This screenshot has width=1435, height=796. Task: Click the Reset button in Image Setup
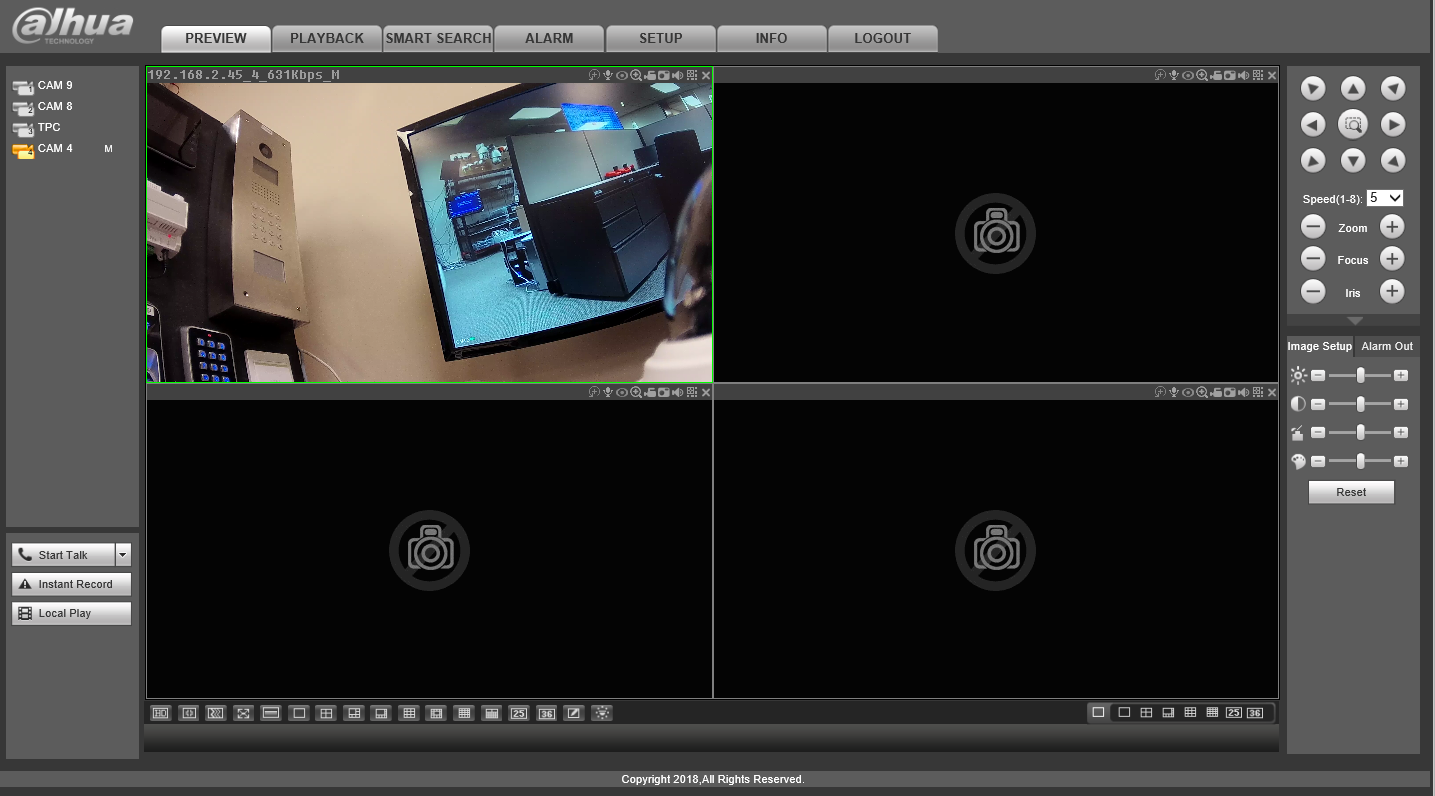1350,492
